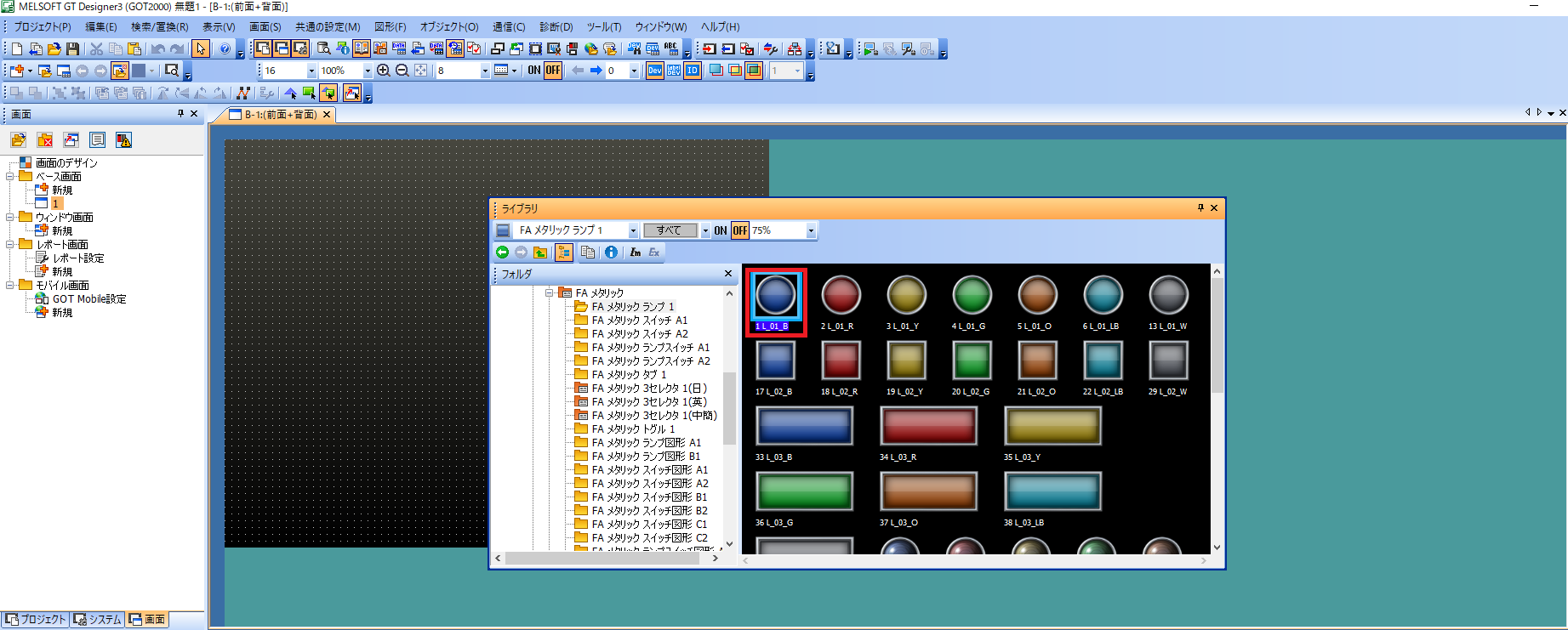1568x630 pixels.
Task: Toggle the ID display button
Action: click(693, 71)
